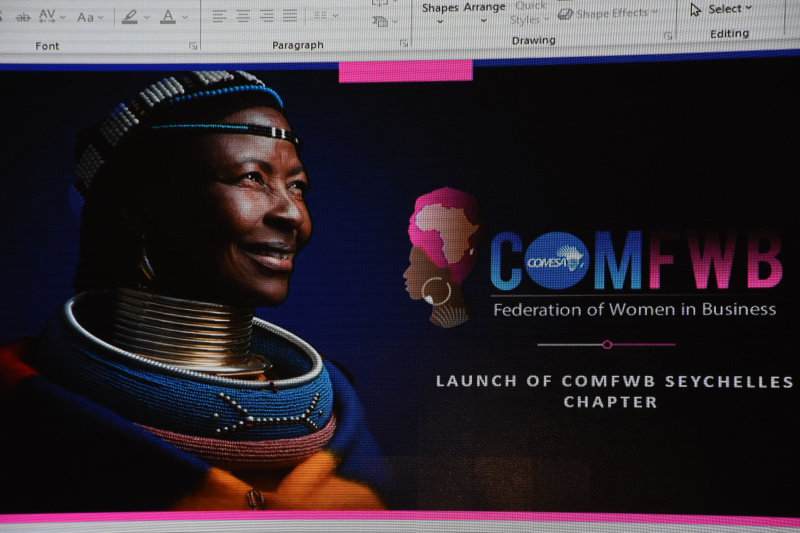Click the 'Federation of Women in Business' text
The height and width of the screenshot is (533, 800).
point(635,309)
